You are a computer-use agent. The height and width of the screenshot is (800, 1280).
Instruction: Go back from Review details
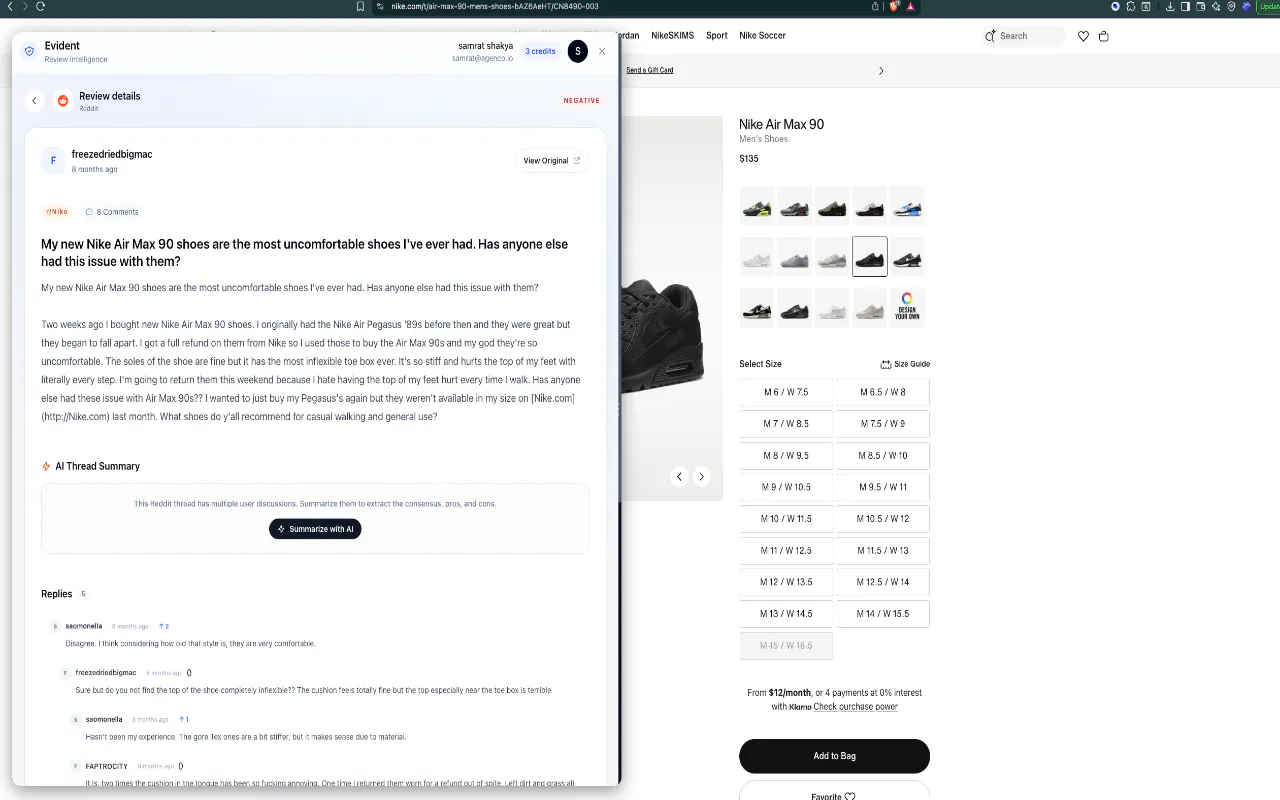(x=34, y=100)
